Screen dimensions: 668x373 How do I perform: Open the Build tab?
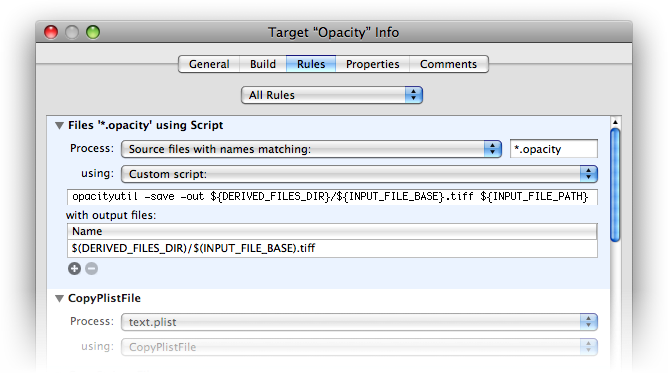(262, 64)
